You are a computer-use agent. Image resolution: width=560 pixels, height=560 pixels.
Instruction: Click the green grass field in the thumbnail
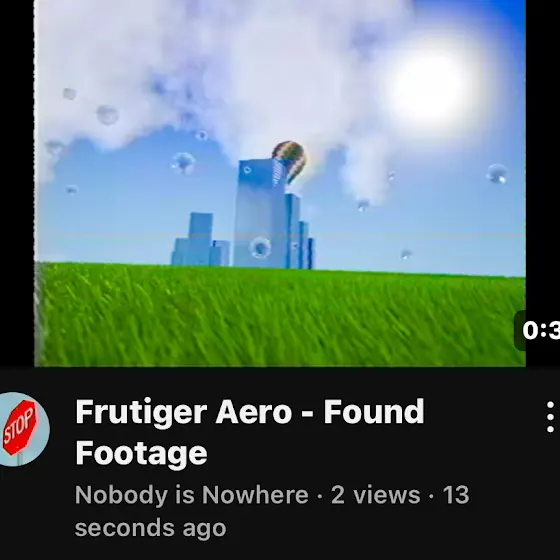280,316
